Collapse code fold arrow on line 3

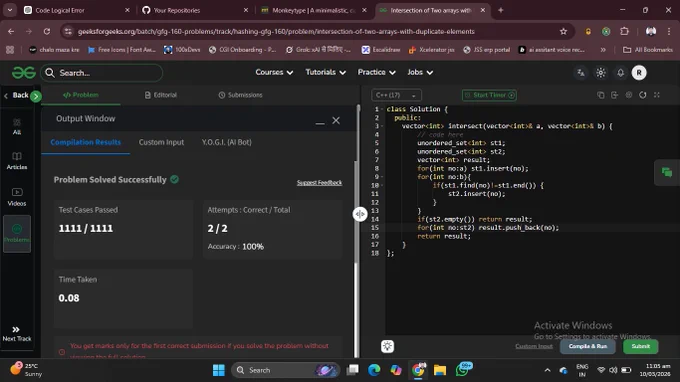point(382,126)
